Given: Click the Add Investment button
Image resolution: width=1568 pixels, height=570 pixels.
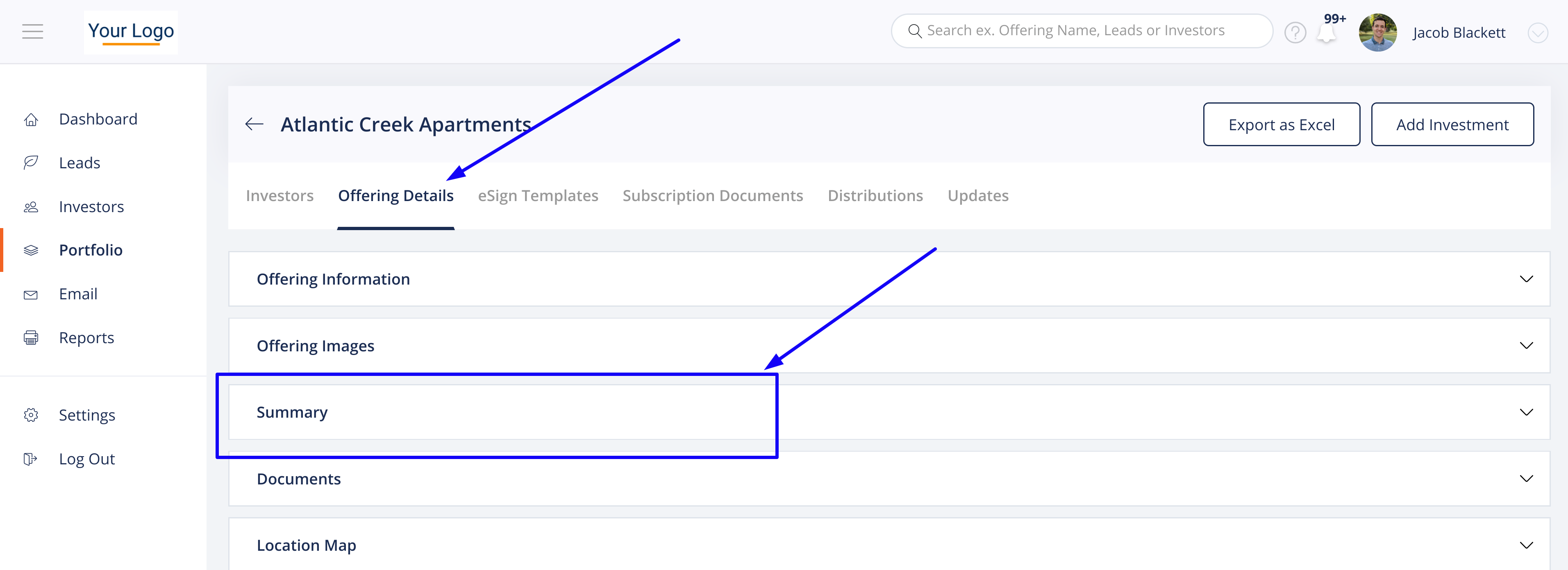Looking at the screenshot, I should tap(1452, 125).
